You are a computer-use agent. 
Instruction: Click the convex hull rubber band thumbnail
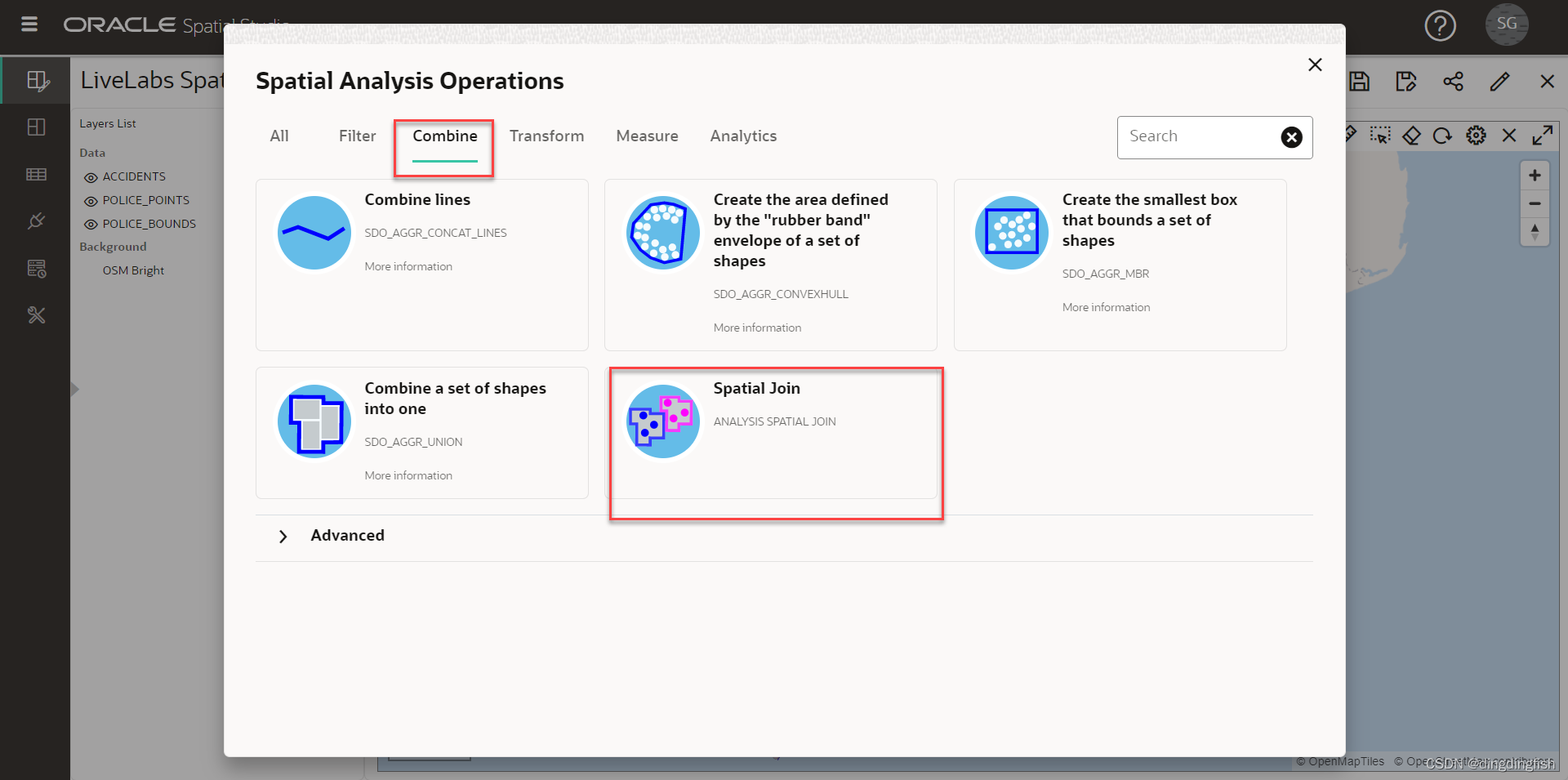[663, 233]
